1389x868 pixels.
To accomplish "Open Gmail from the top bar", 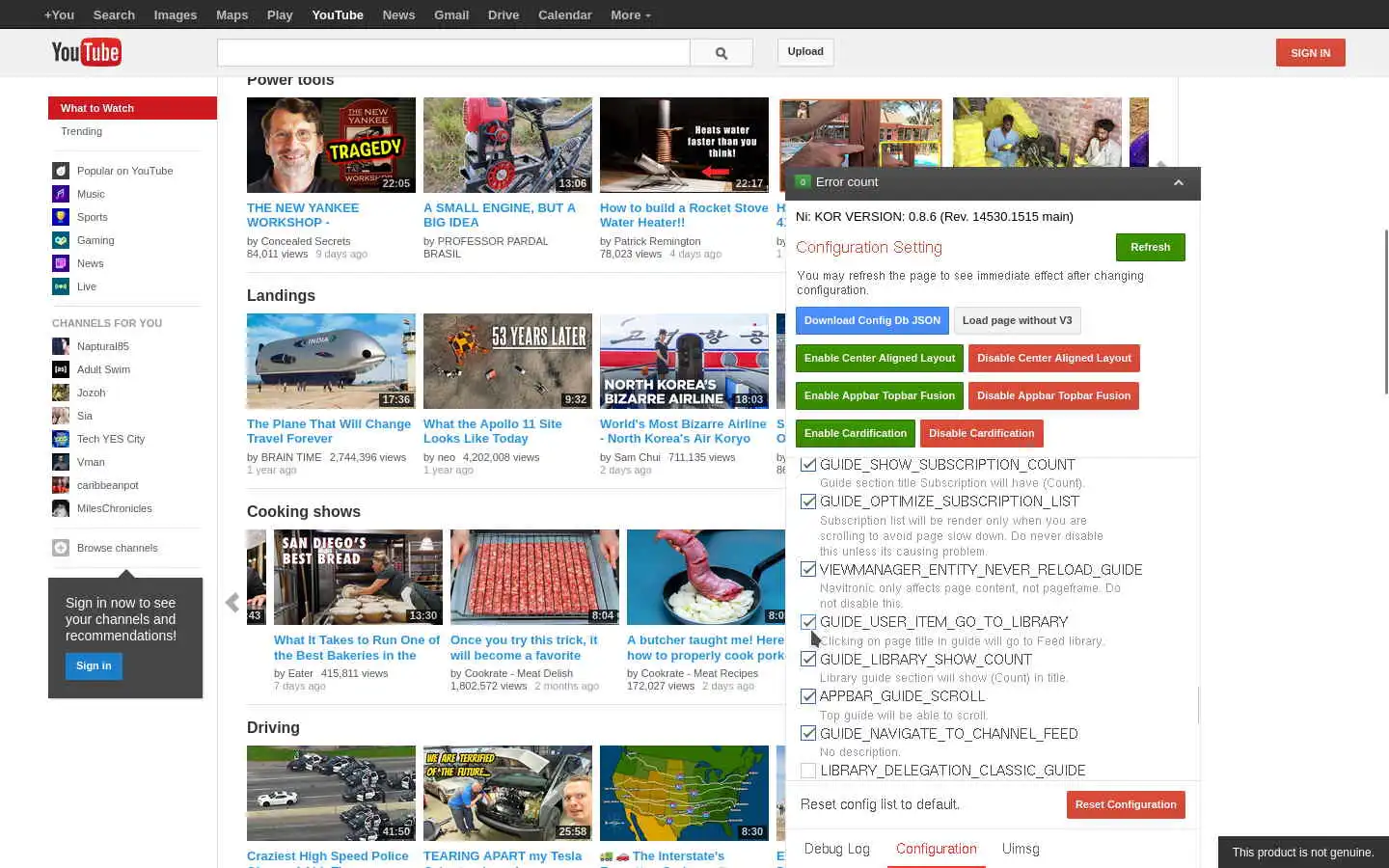I will coord(451,14).
